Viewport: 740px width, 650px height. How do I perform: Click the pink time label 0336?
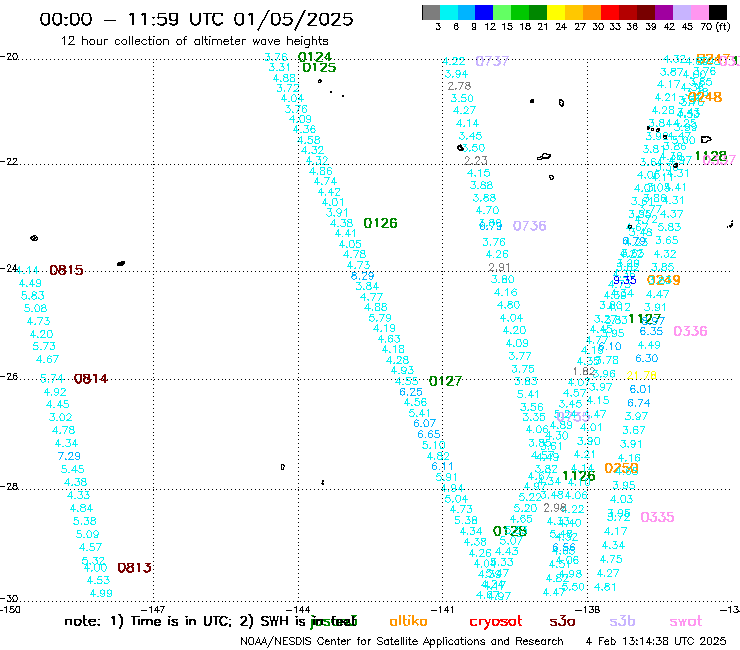click(690, 331)
